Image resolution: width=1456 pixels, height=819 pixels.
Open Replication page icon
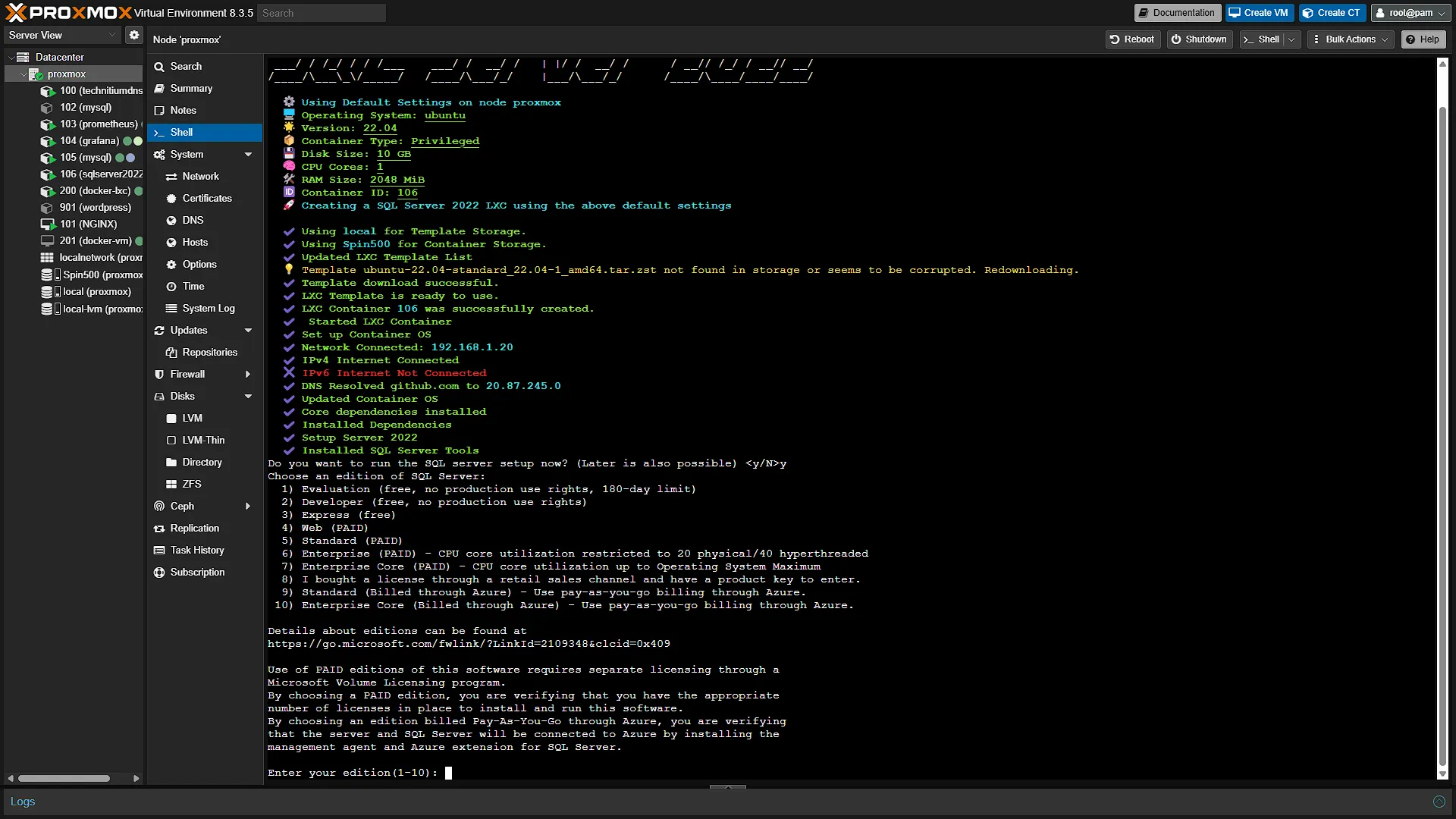tap(159, 529)
